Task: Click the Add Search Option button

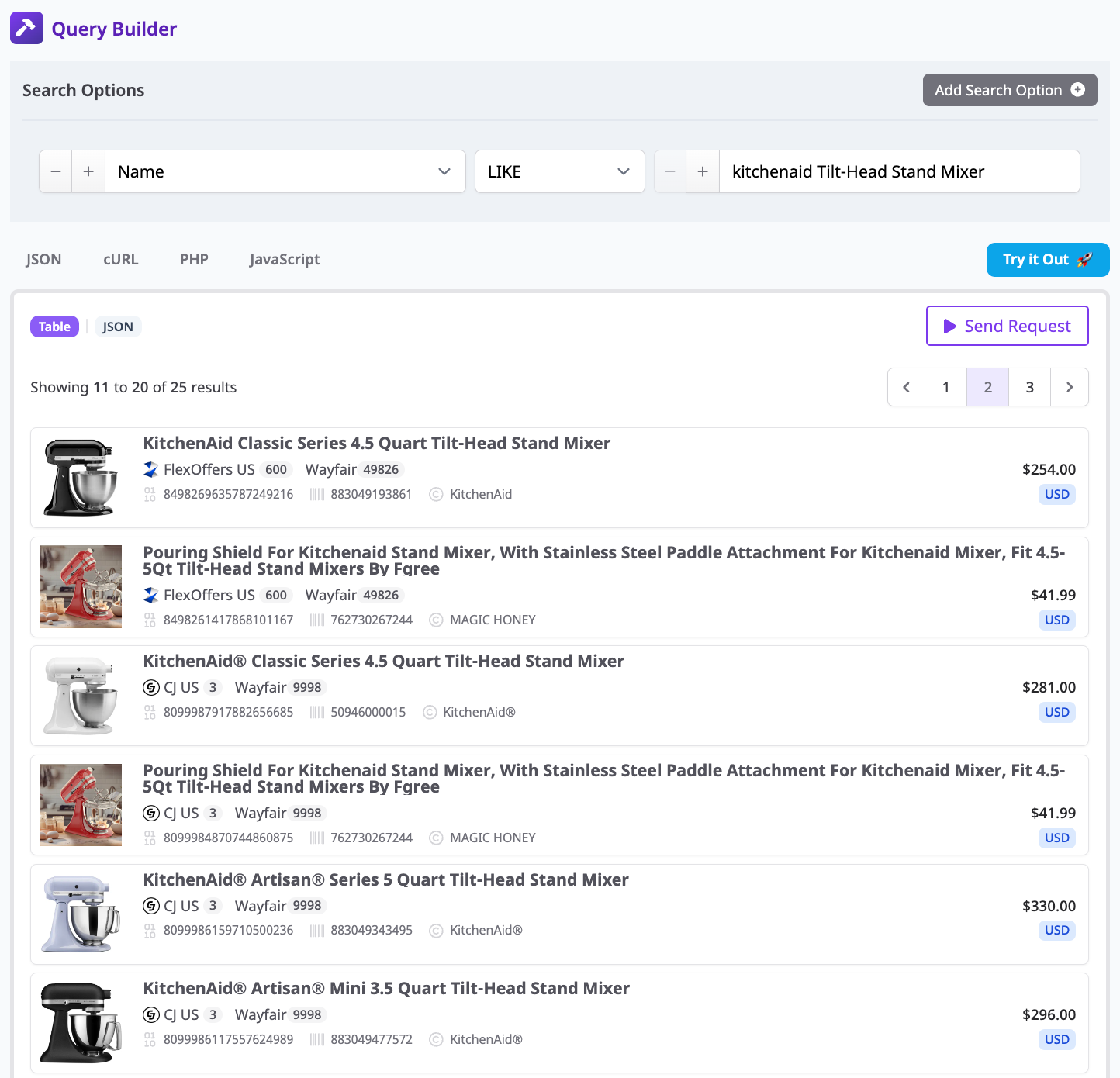Action: (1010, 90)
